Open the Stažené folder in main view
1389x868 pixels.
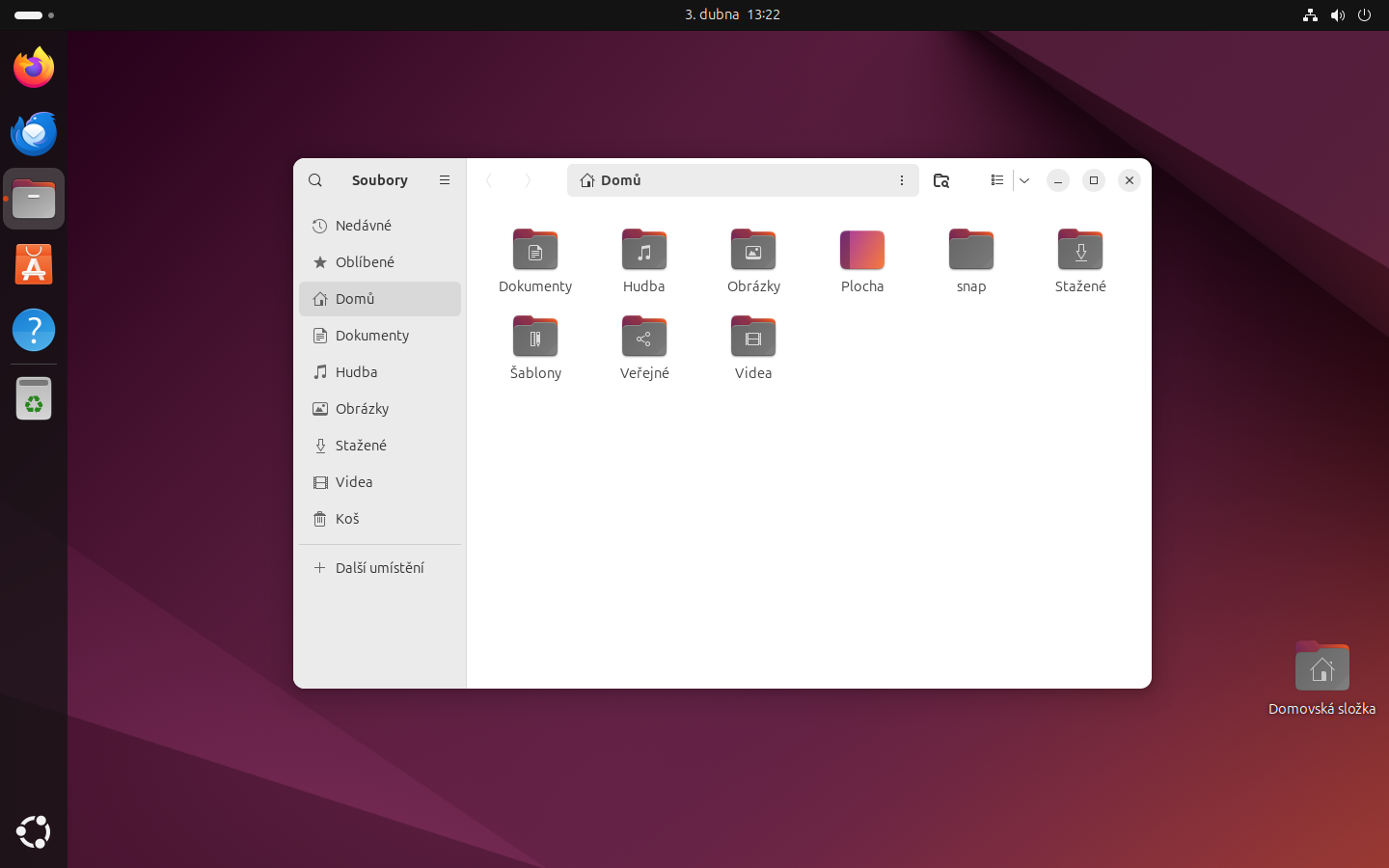(x=1079, y=251)
